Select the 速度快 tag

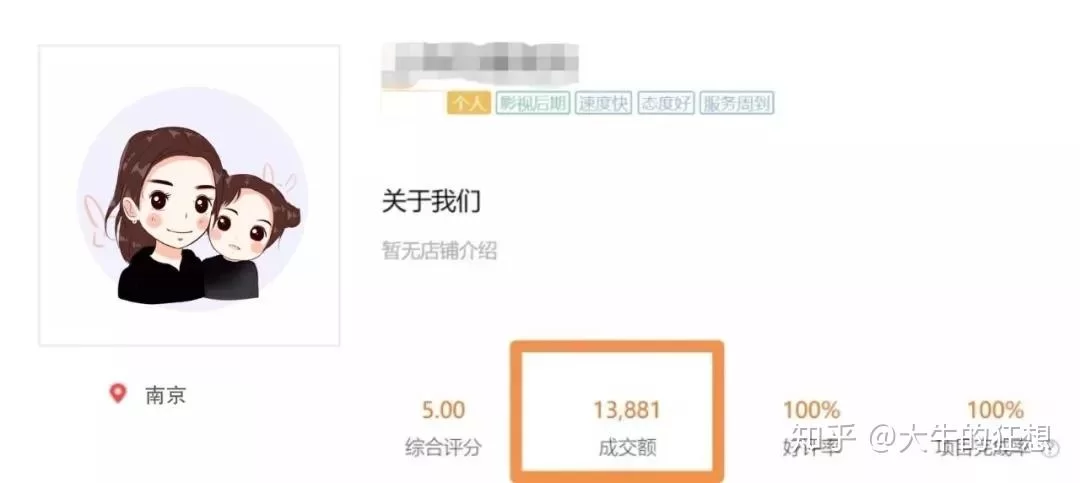click(603, 103)
